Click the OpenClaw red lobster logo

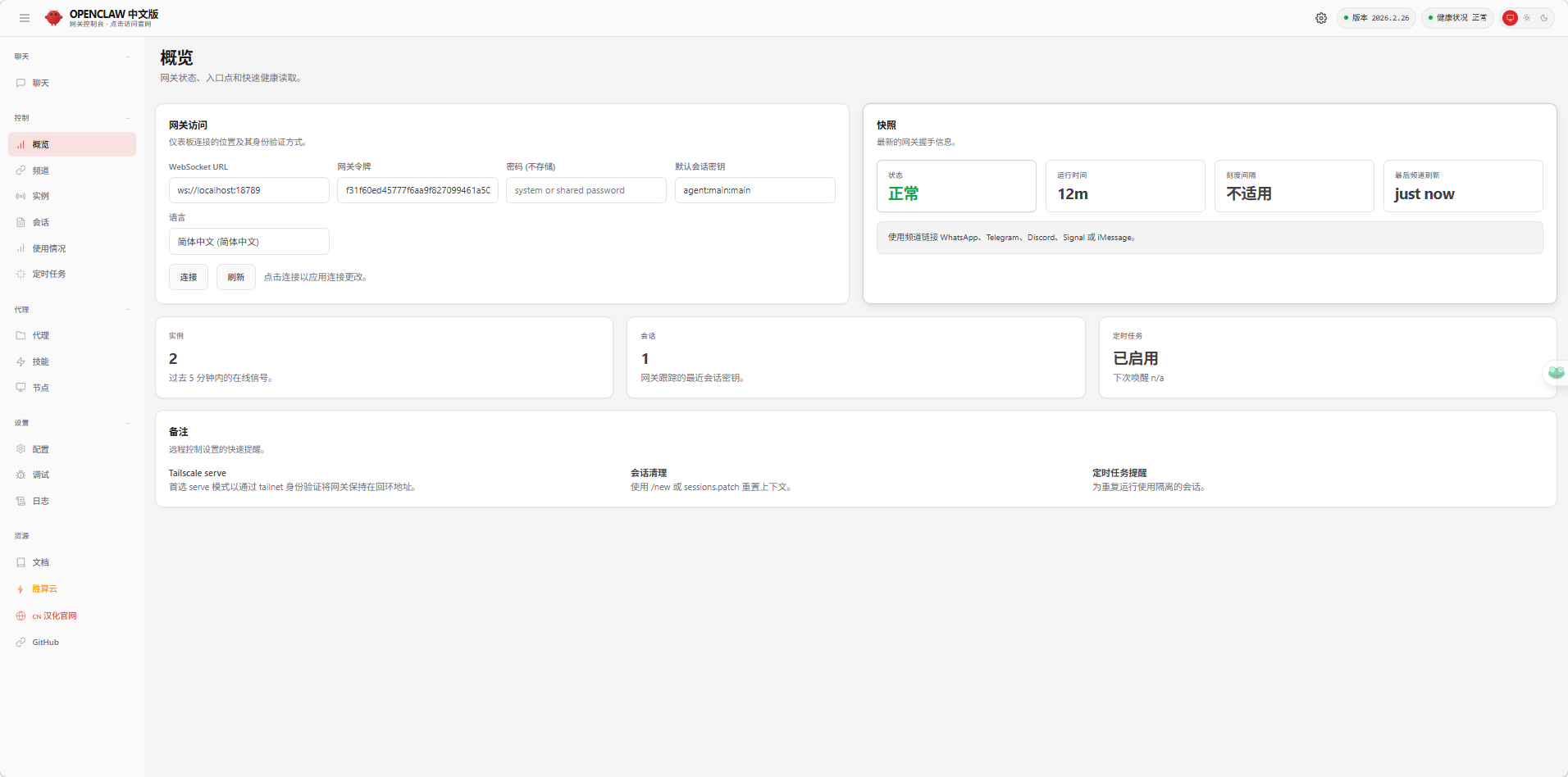click(53, 18)
